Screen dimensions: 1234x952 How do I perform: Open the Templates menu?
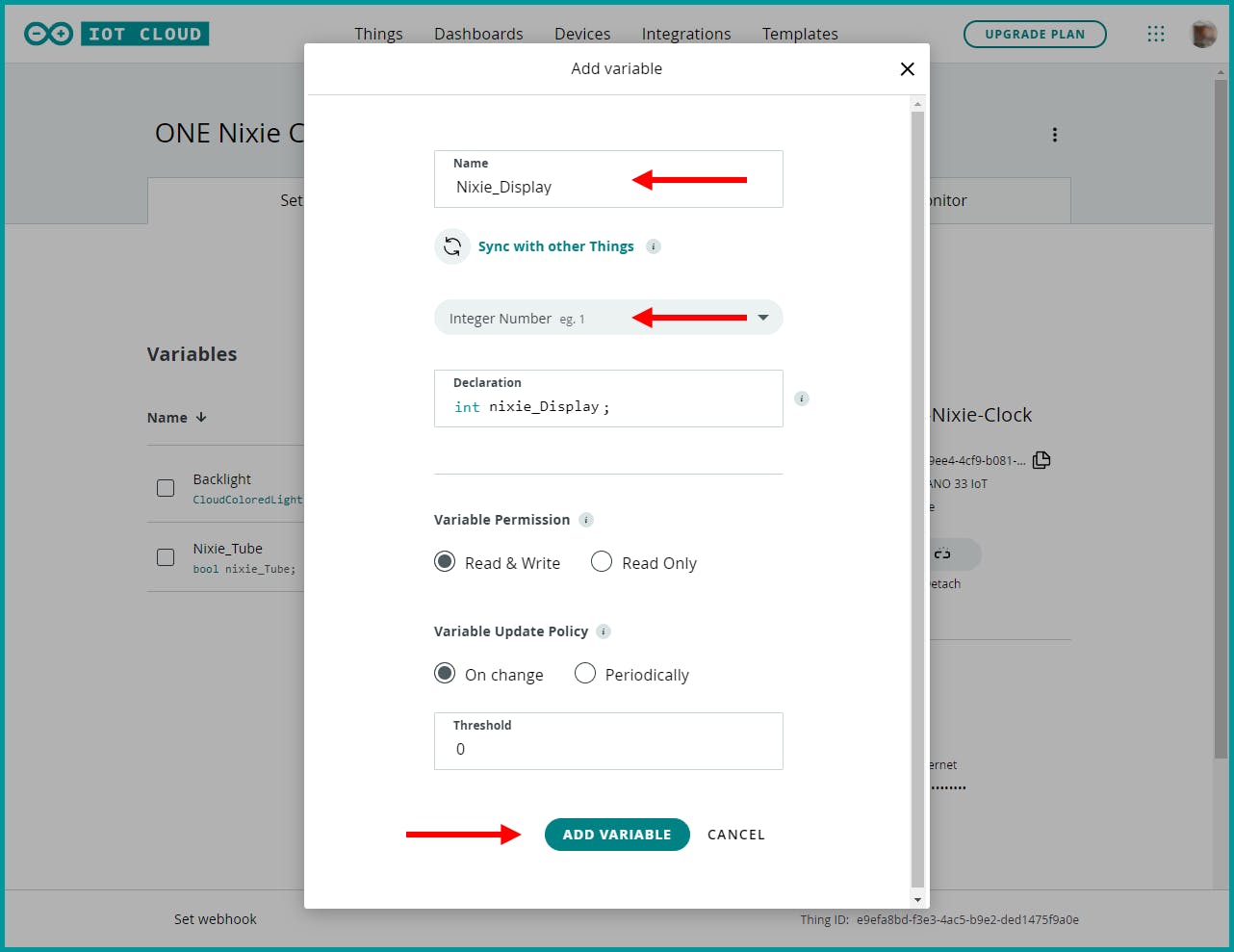tap(800, 34)
